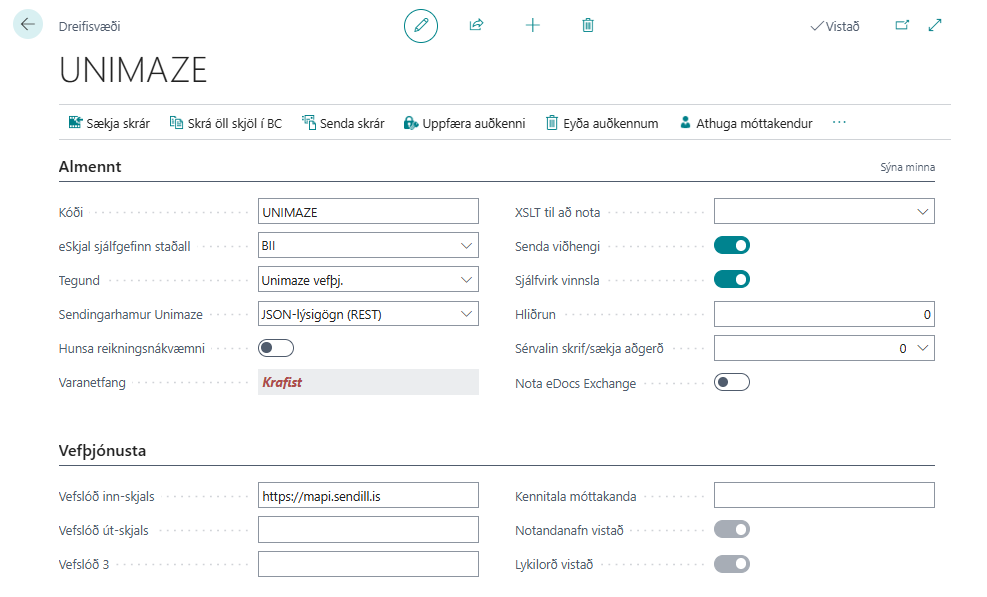This screenshot has width=987, height=597.
Task: Go back with the arrow button
Action: (28, 25)
